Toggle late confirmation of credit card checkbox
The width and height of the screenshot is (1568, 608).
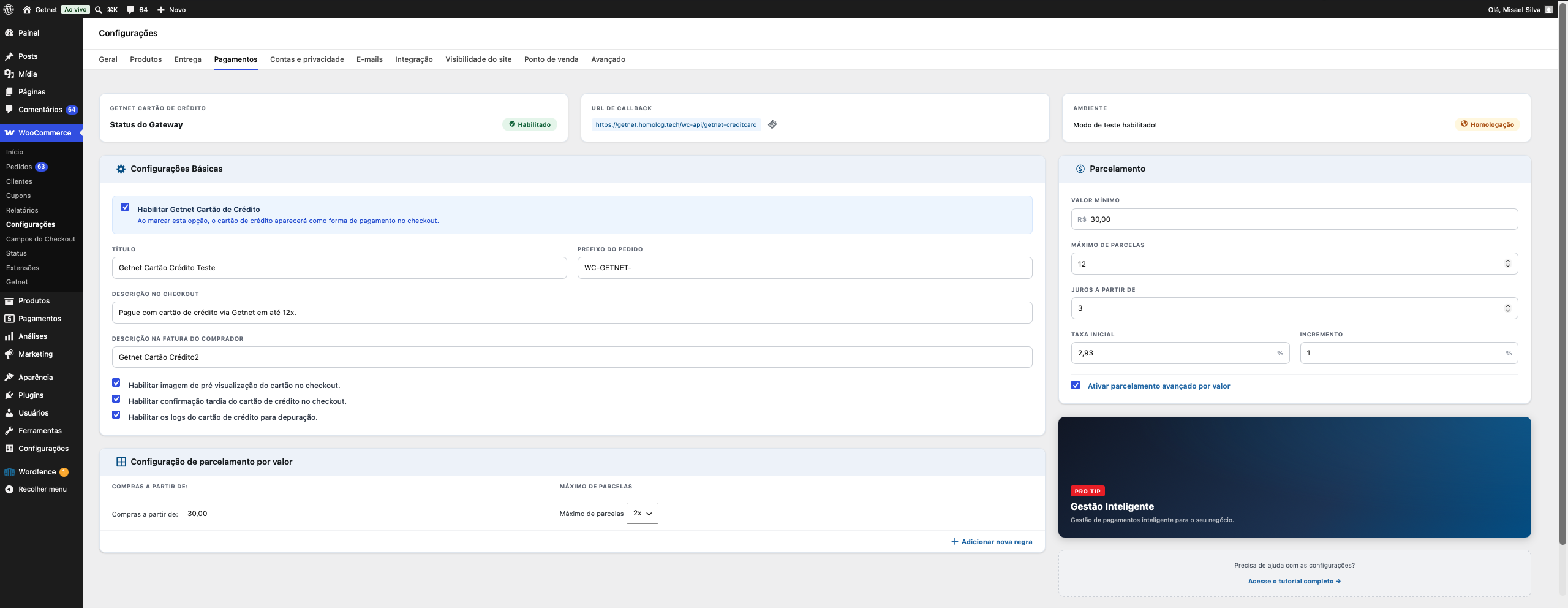click(116, 399)
